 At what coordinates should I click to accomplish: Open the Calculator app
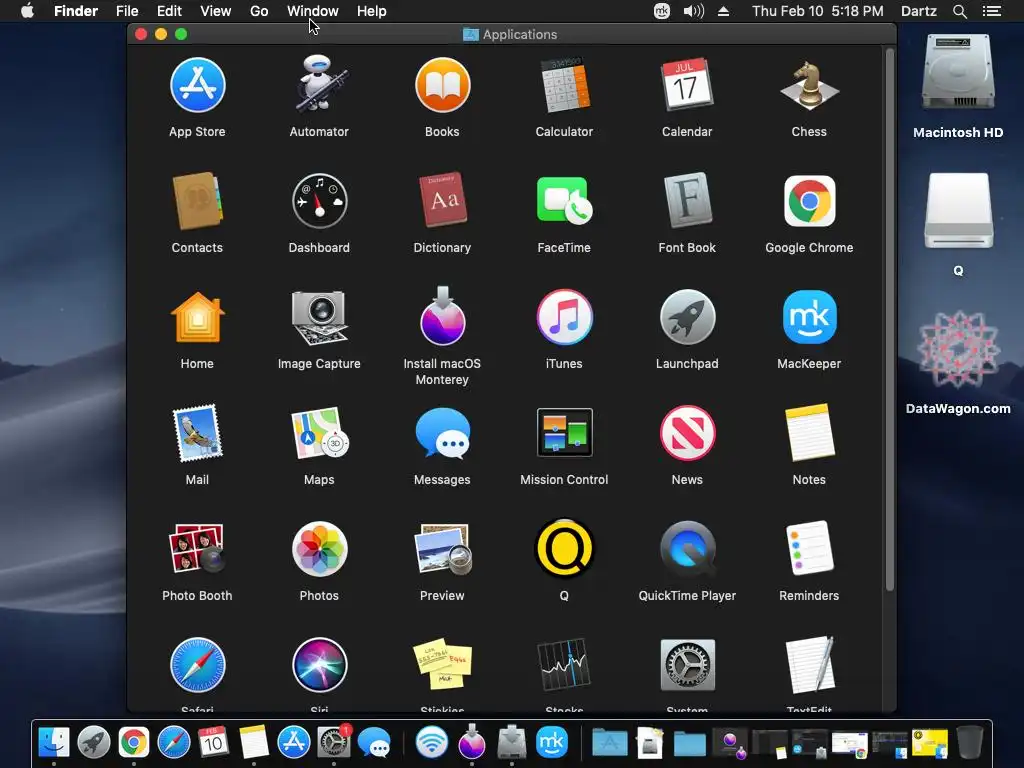click(564, 86)
